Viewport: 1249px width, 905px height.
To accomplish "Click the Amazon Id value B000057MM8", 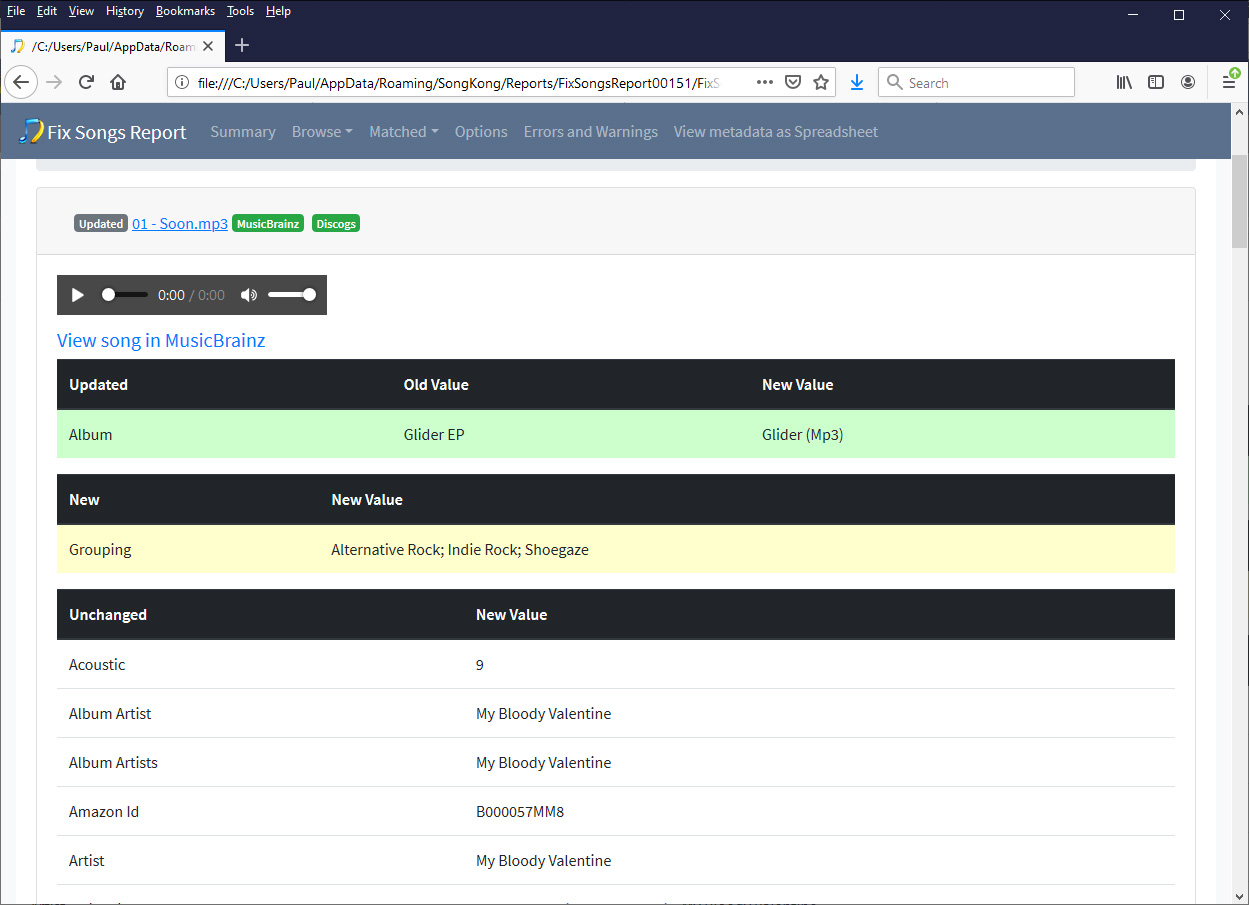I will click(x=520, y=812).
